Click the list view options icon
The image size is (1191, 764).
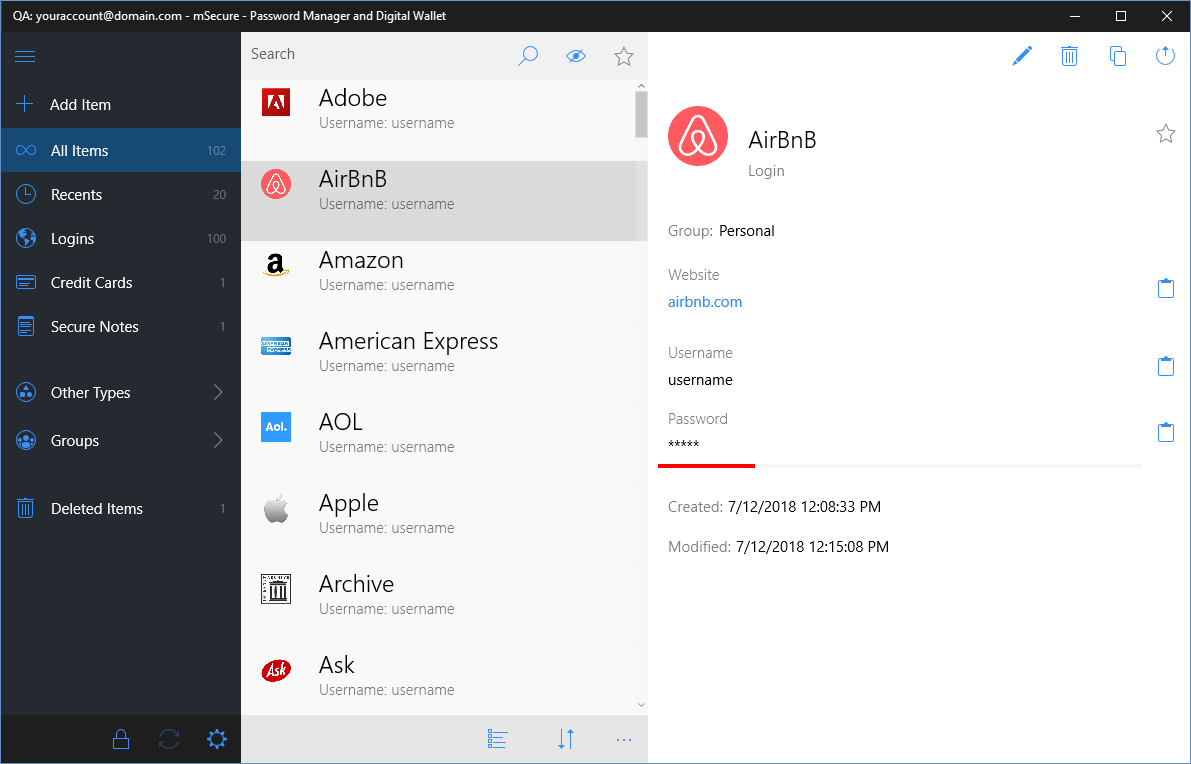tap(498, 739)
